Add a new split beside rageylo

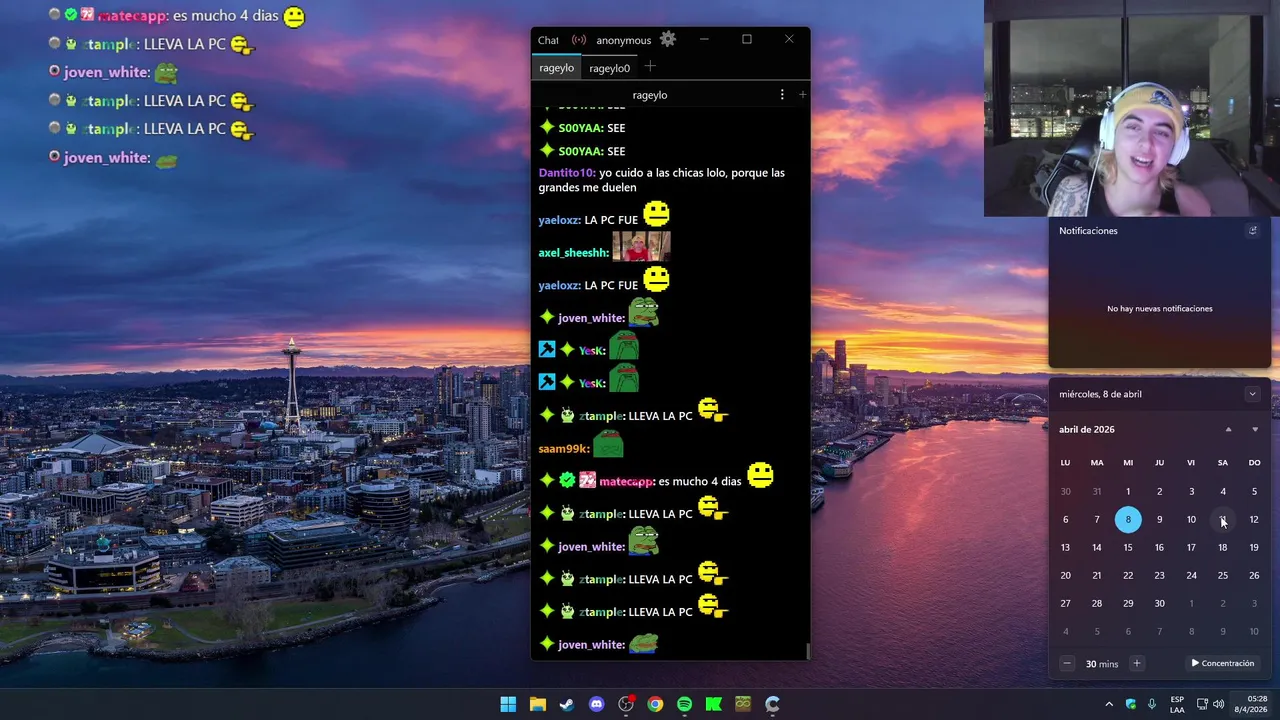click(802, 94)
